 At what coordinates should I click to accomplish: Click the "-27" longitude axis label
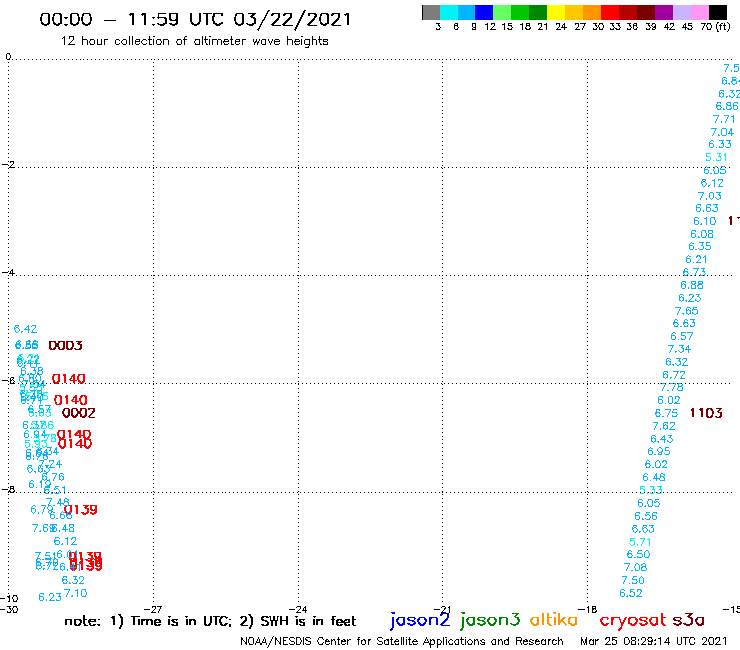pyautogui.click(x=153, y=609)
